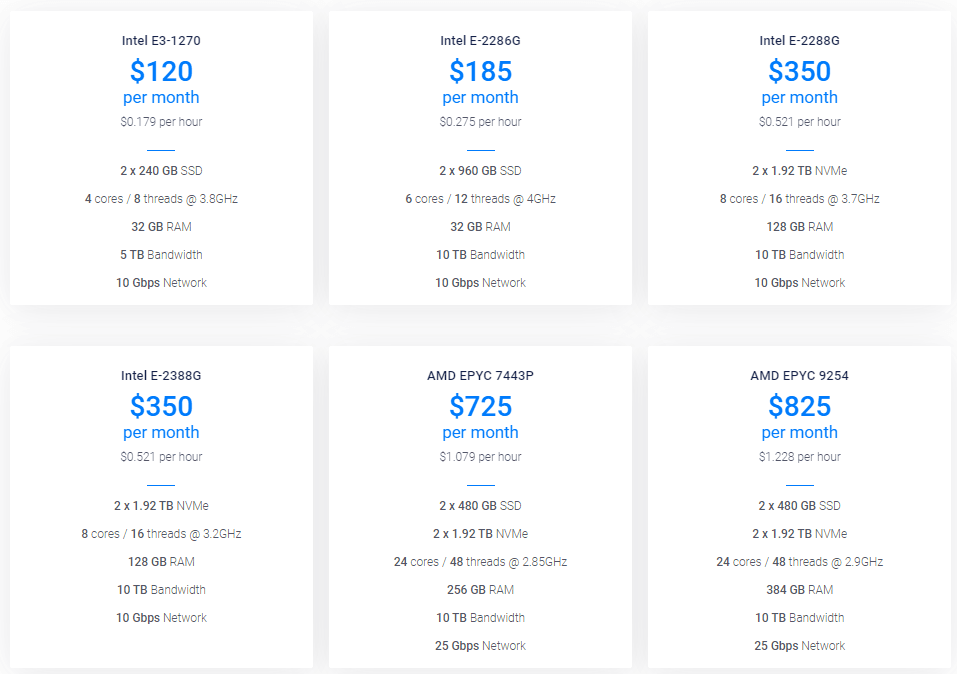Select 2 x 480 GB SSD under AMD EPYC 9254
The width and height of the screenshot is (957, 674).
point(800,506)
